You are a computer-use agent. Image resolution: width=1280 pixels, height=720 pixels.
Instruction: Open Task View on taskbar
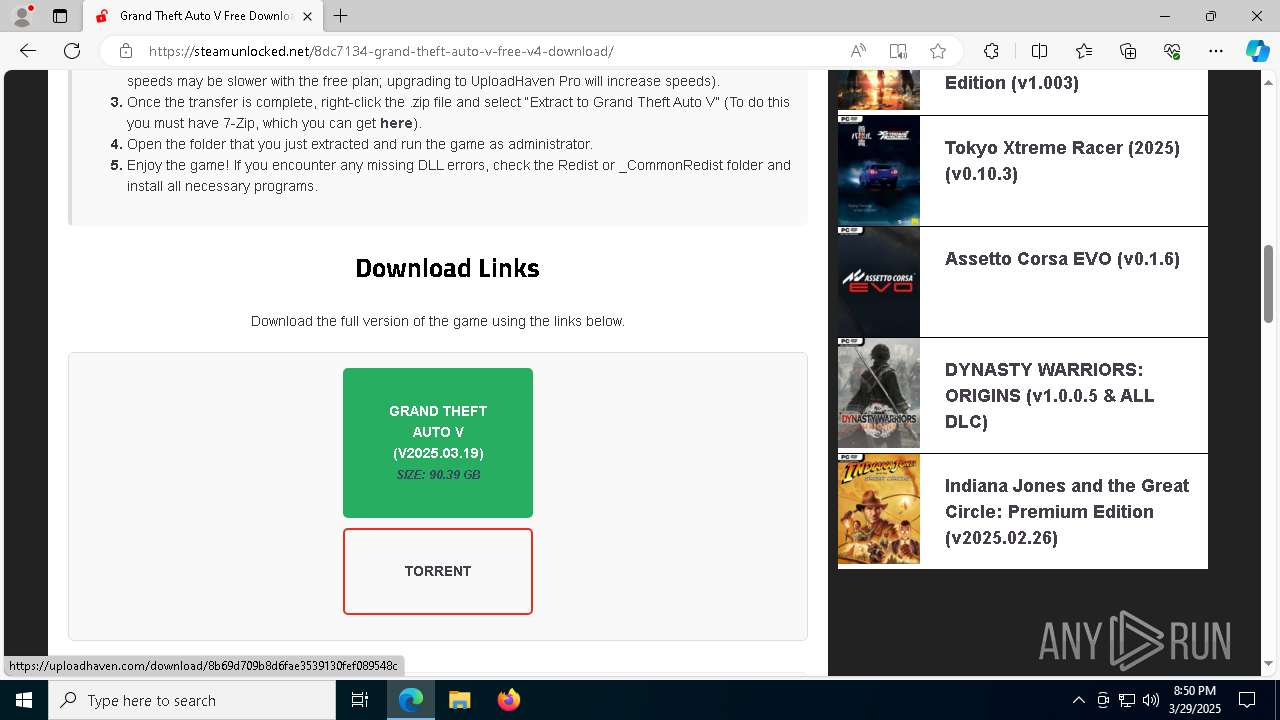point(360,700)
